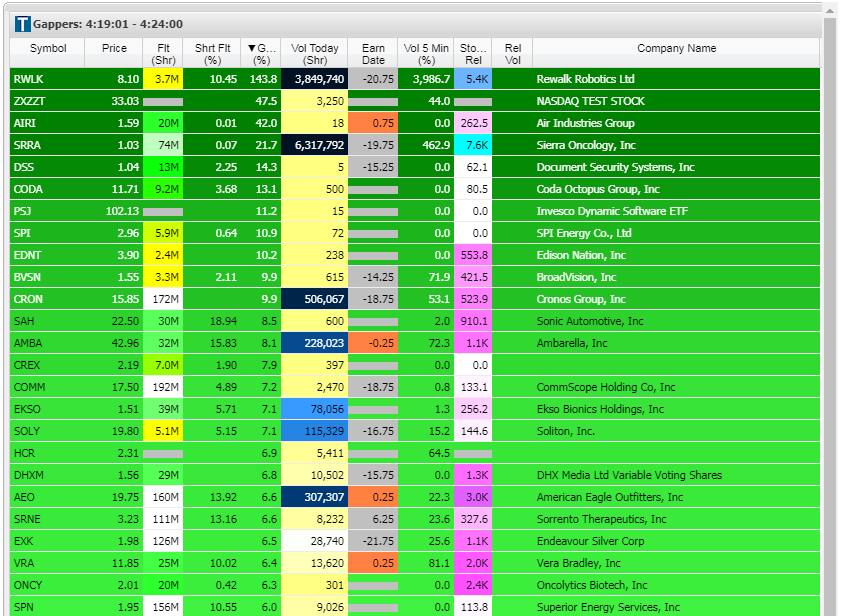Click Document Security Systems, Inc name

[616, 167]
